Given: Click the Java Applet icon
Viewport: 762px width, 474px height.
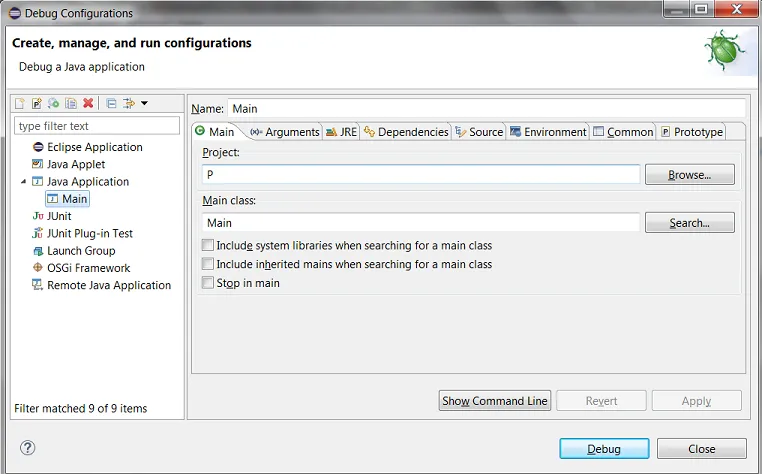Looking at the screenshot, I should (x=37, y=164).
